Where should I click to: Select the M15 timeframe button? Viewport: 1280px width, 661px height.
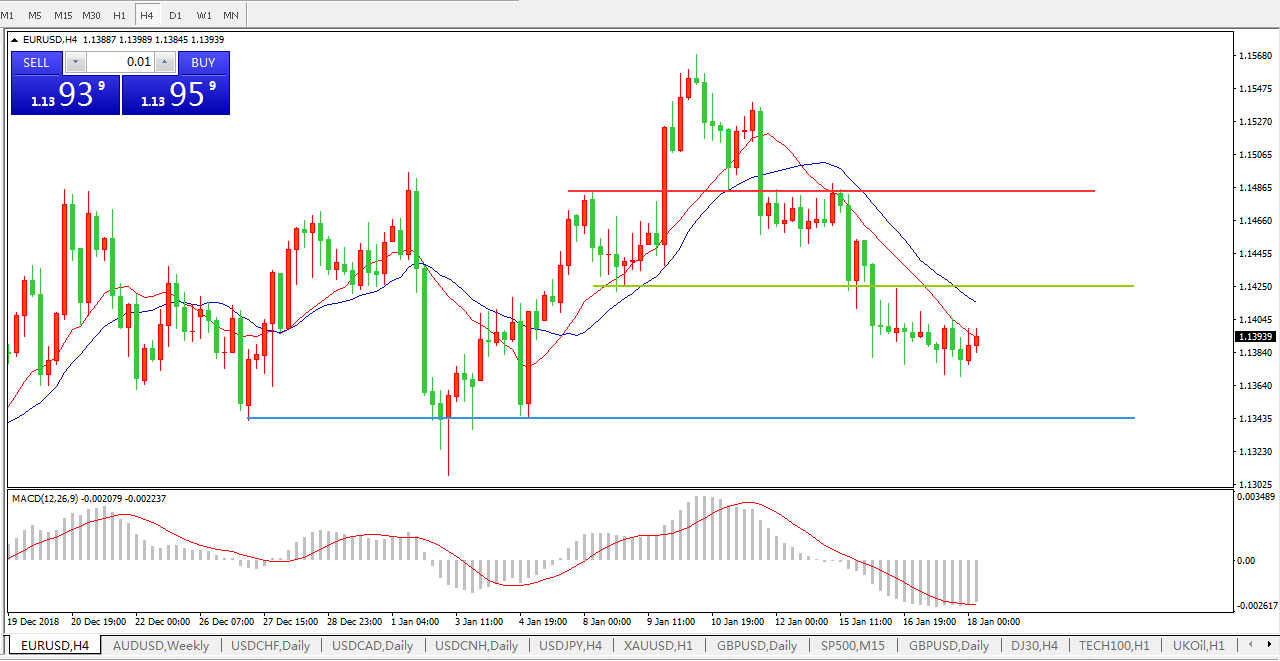click(x=63, y=15)
